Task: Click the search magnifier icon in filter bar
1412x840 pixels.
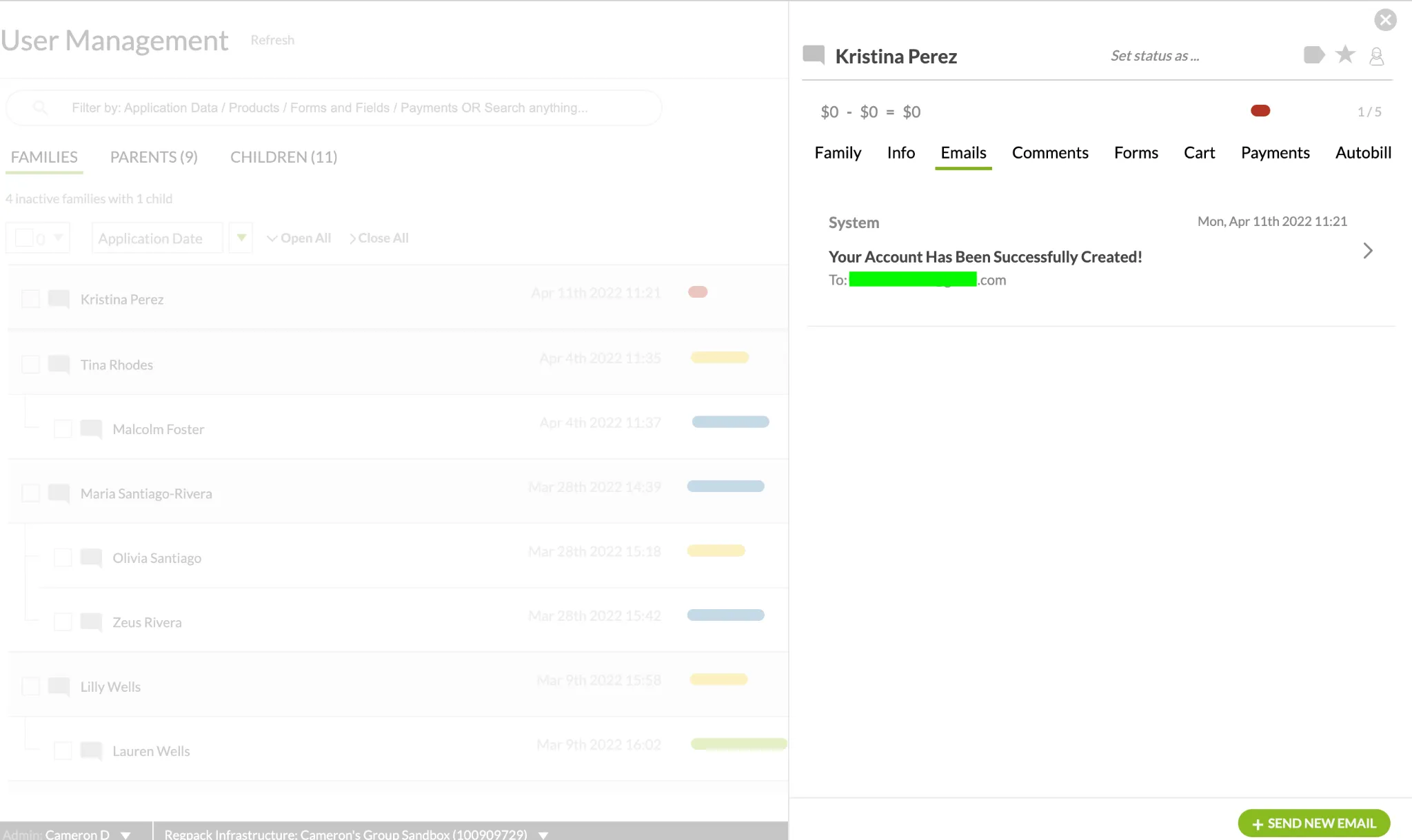Action: pyautogui.click(x=41, y=107)
